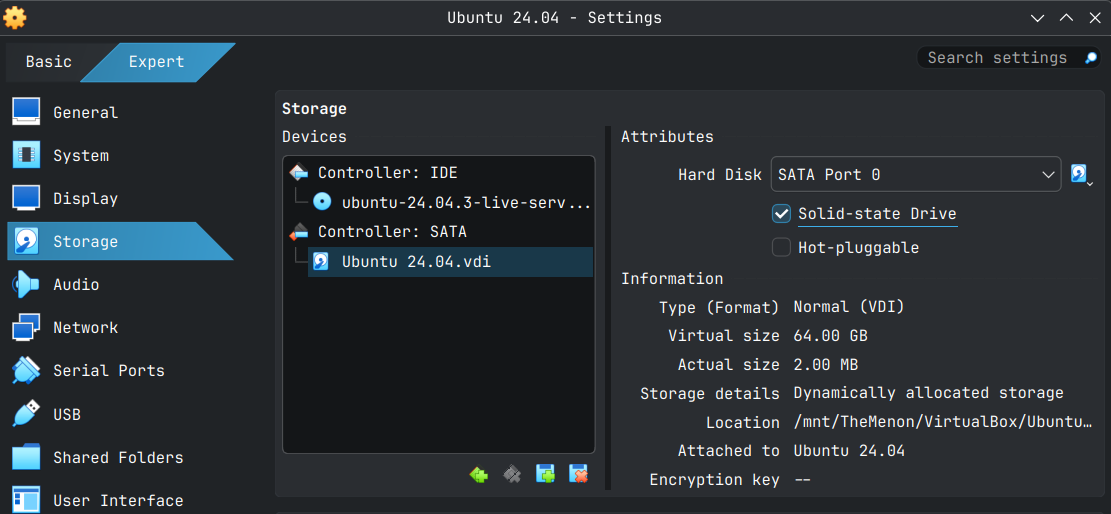Screen dimensions: 1111x514
Task: Open the System settings category
Action: 80,156
